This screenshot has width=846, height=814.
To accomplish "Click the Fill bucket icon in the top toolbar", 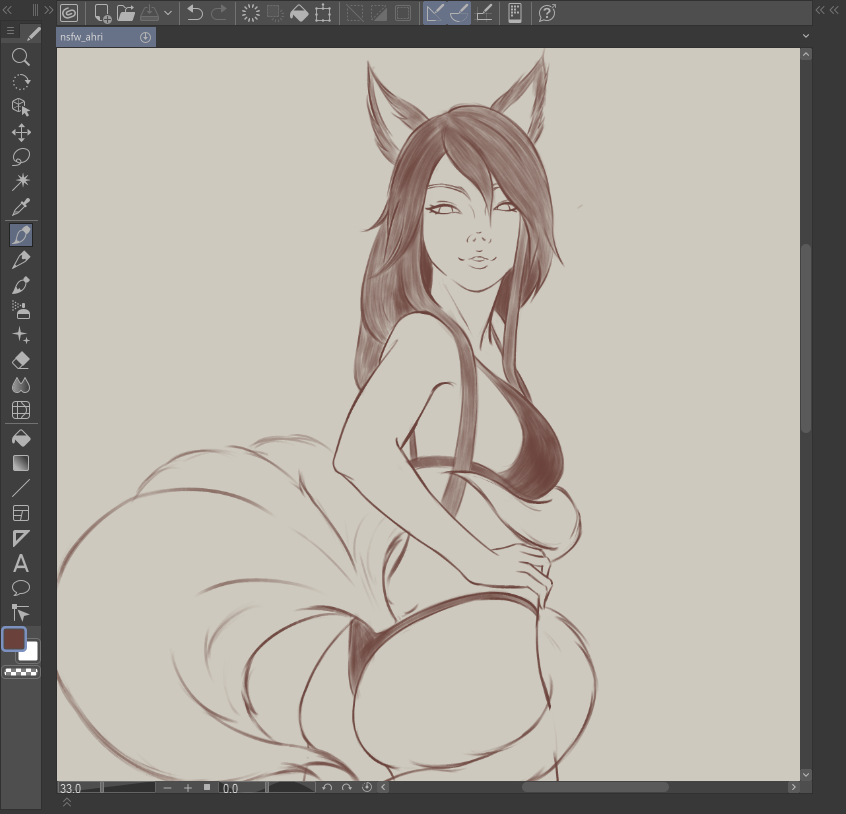I will click(x=299, y=13).
